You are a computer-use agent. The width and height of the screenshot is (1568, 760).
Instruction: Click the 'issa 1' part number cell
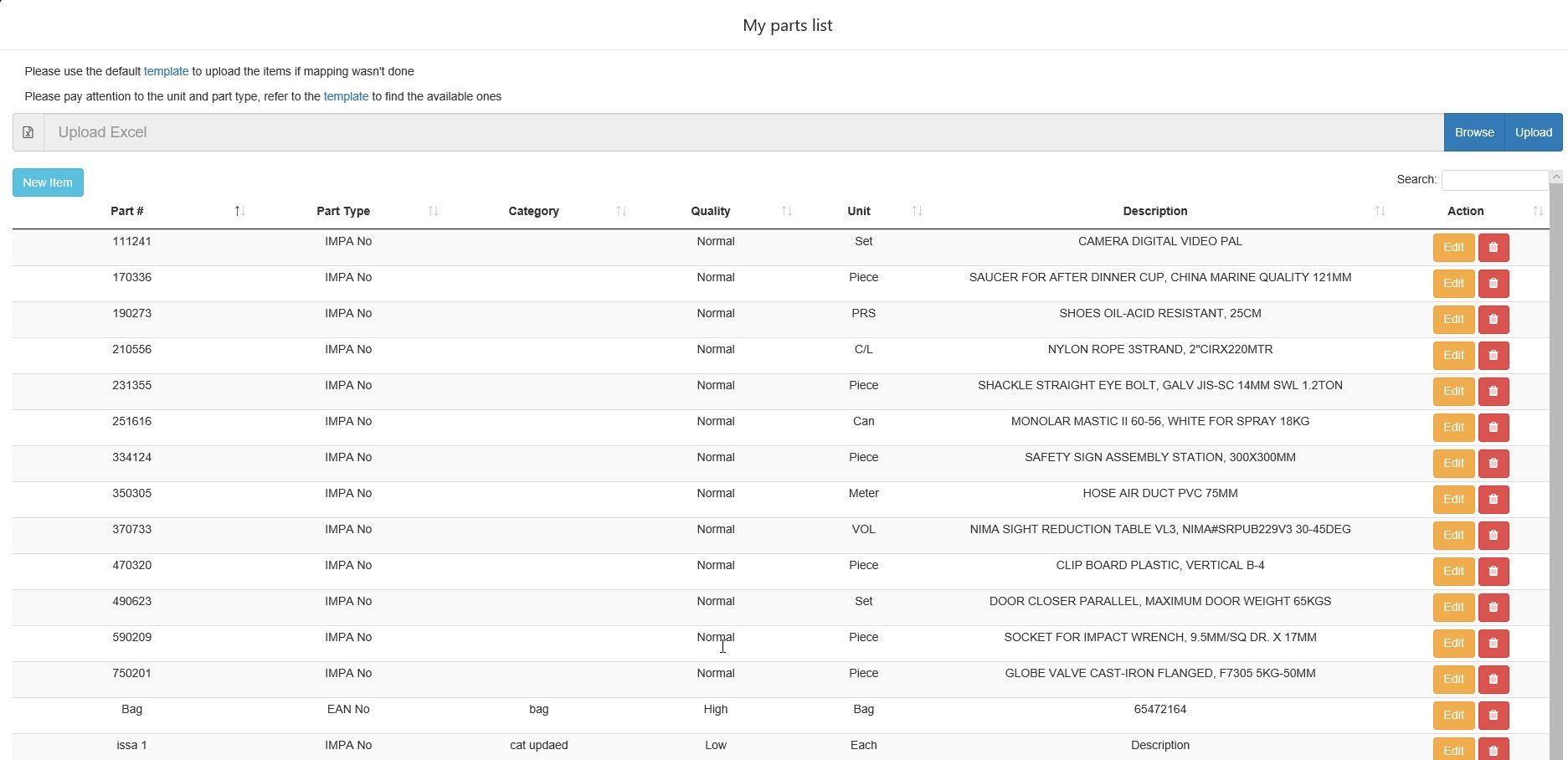(132, 746)
